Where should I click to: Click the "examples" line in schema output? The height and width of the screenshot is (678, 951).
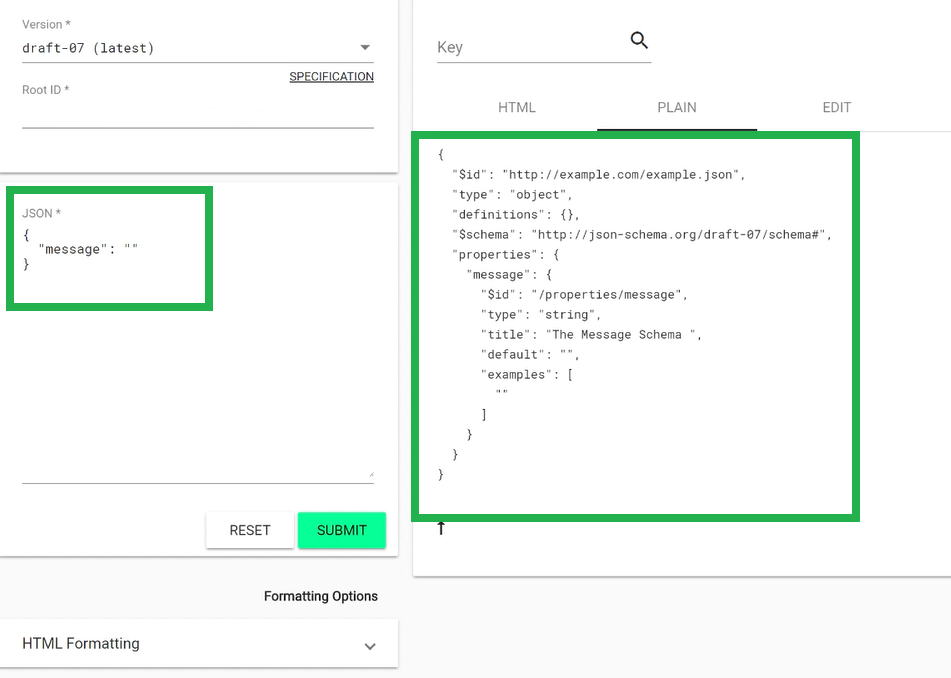[526, 375]
